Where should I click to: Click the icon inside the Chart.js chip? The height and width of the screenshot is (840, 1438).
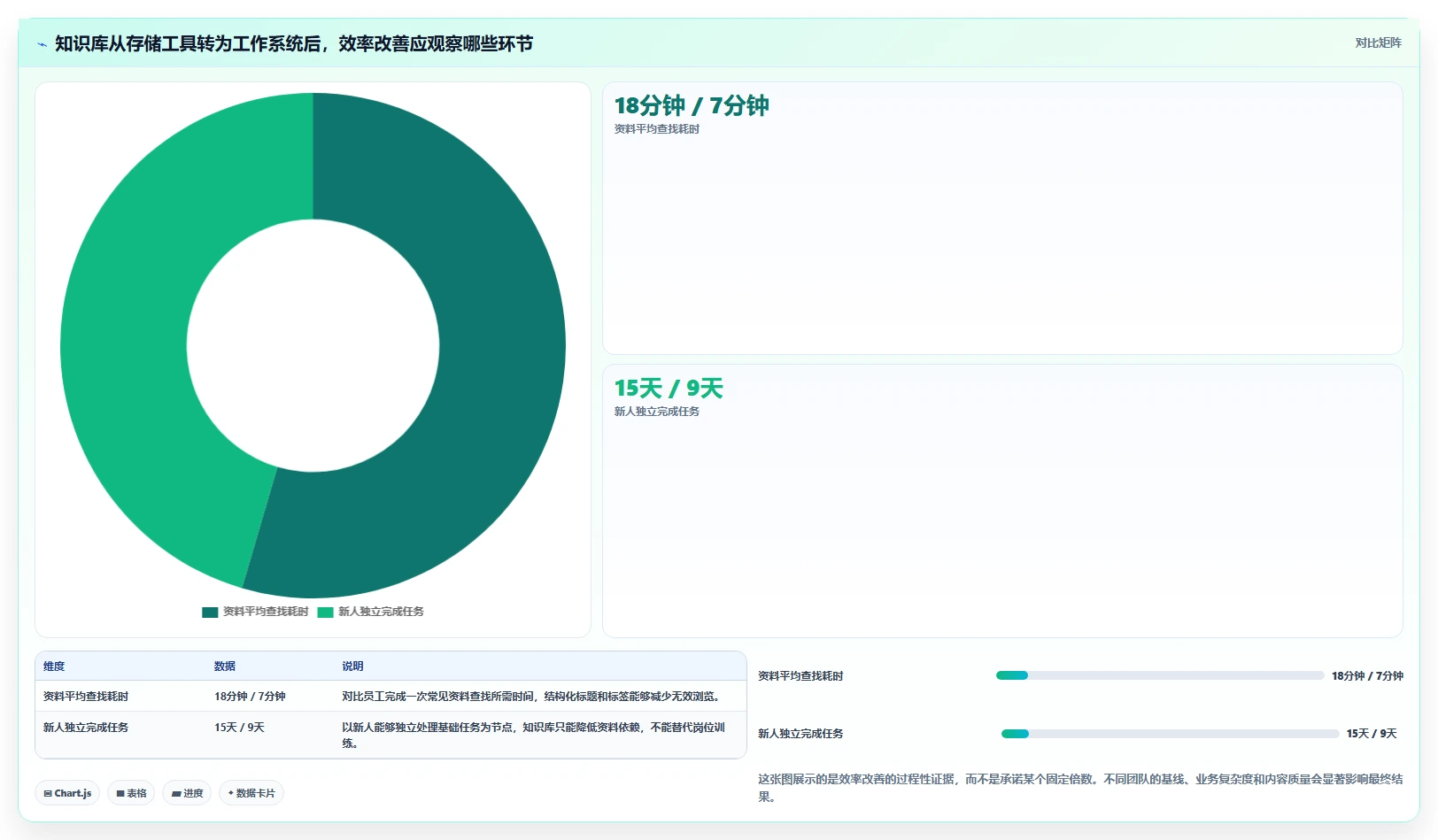pos(48,794)
